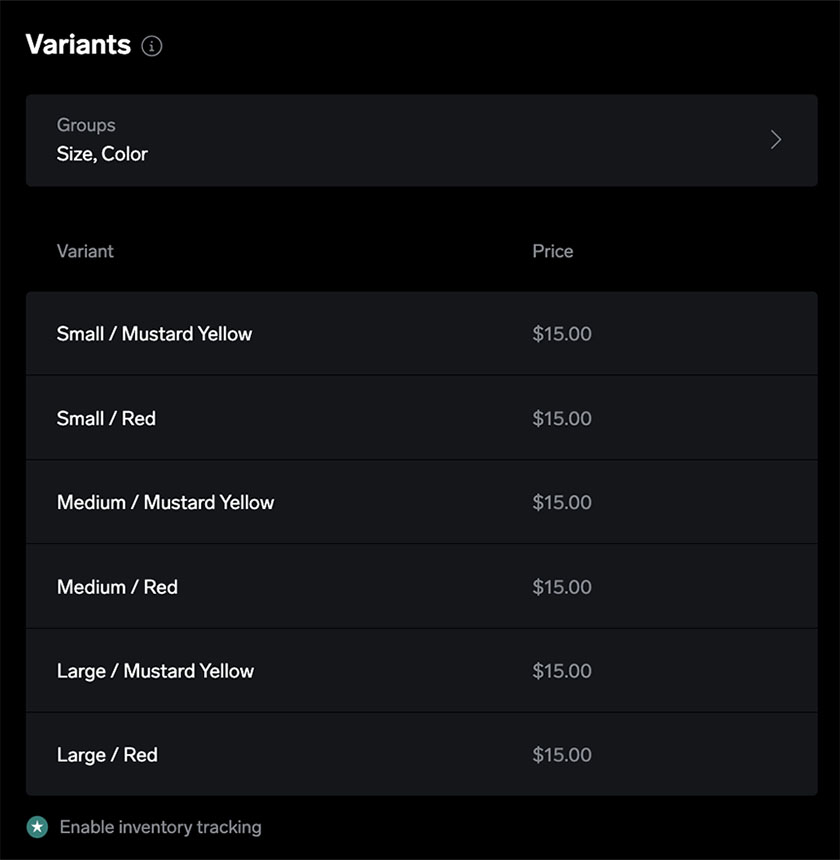Choose the Large / Mustard Yellow variant
This screenshot has width=840, height=860.
[422, 671]
